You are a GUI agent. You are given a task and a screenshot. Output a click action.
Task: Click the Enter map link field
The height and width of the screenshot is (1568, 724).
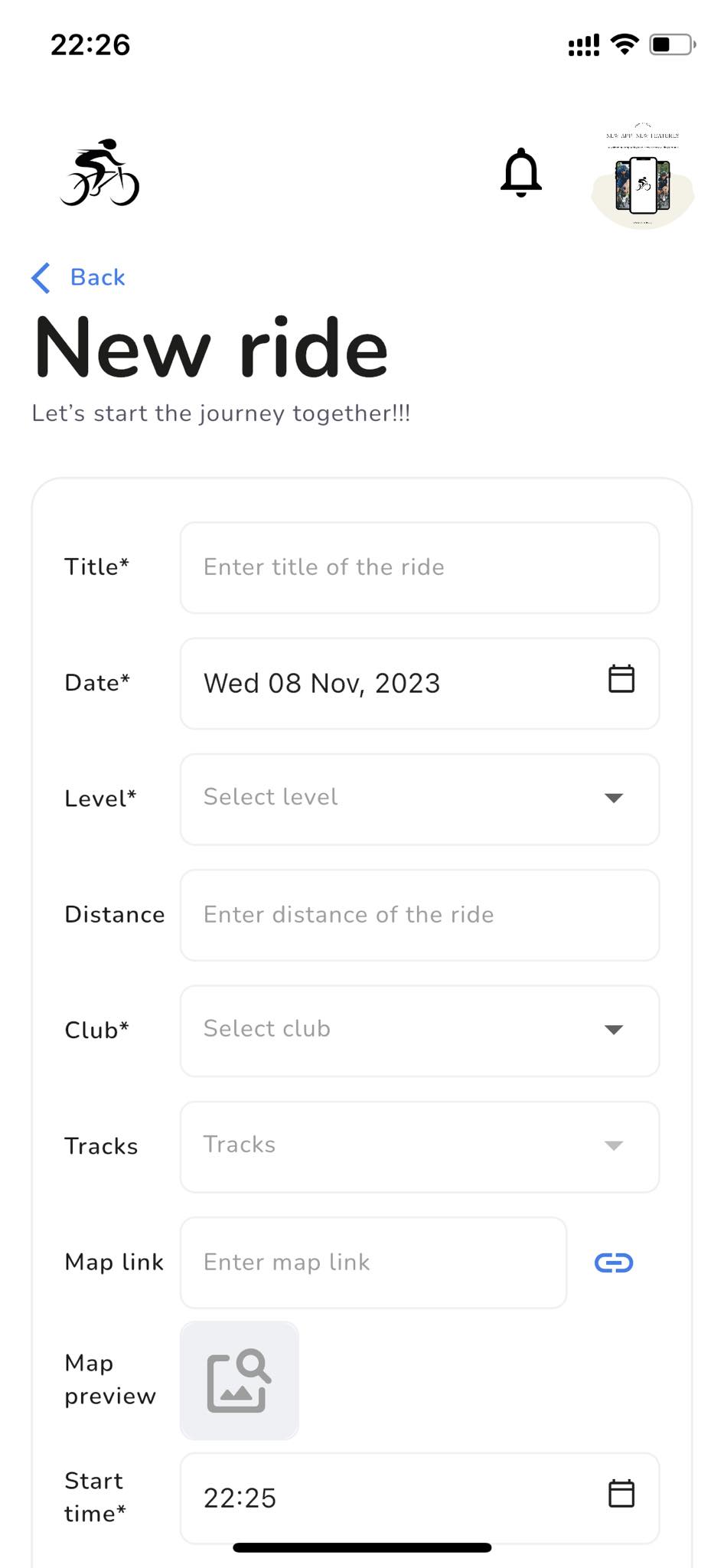pyautogui.click(x=373, y=1263)
